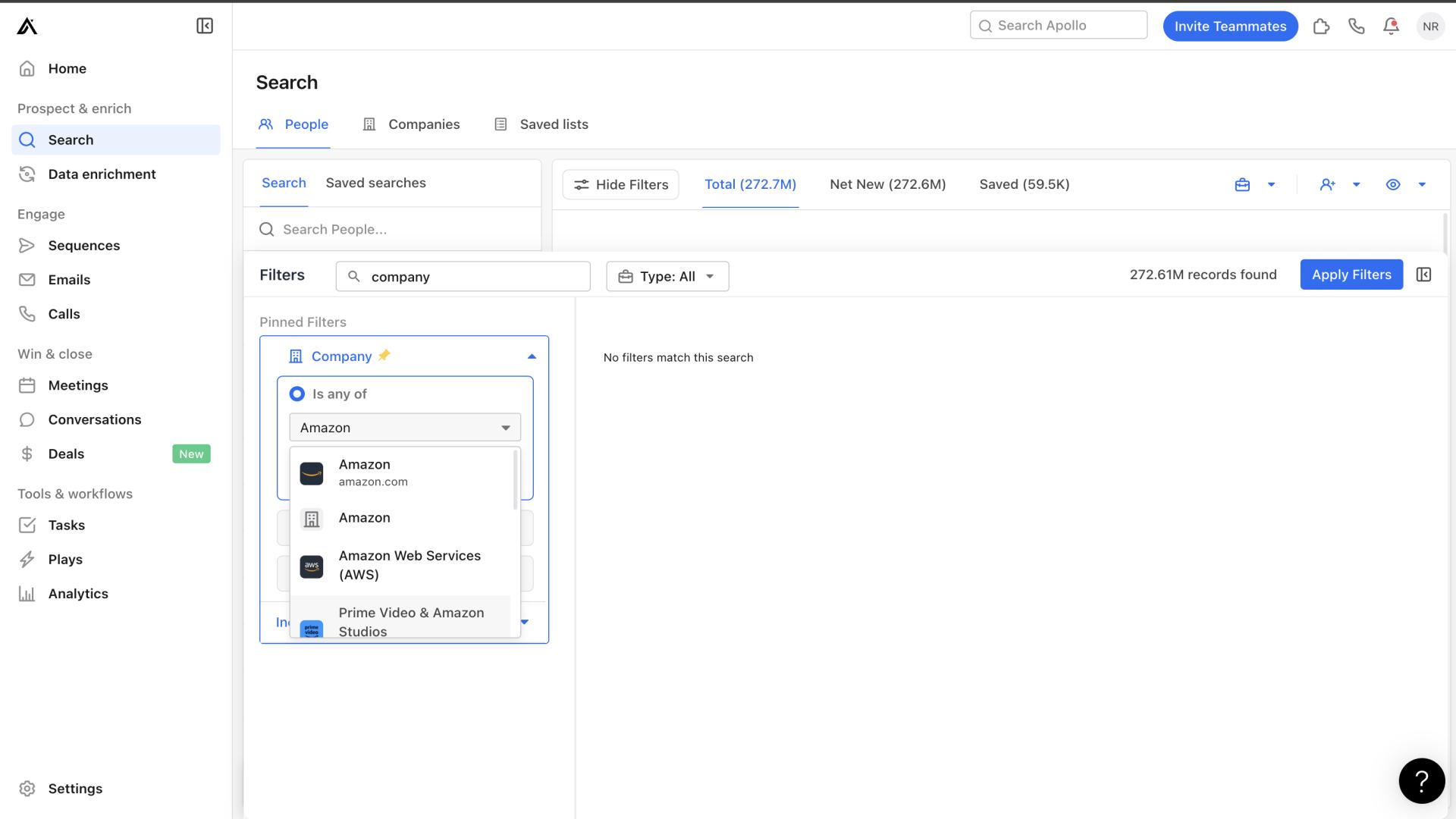Click the Meetings icon in sidebar

(27, 385)
